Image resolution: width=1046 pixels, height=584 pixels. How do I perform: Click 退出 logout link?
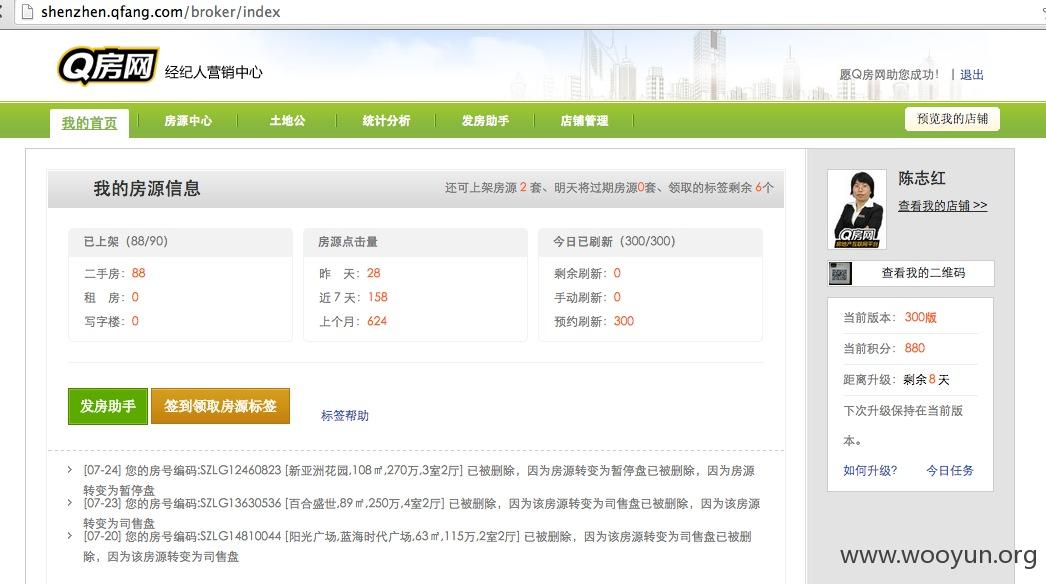pyautogui.click(x=971, y=75)
